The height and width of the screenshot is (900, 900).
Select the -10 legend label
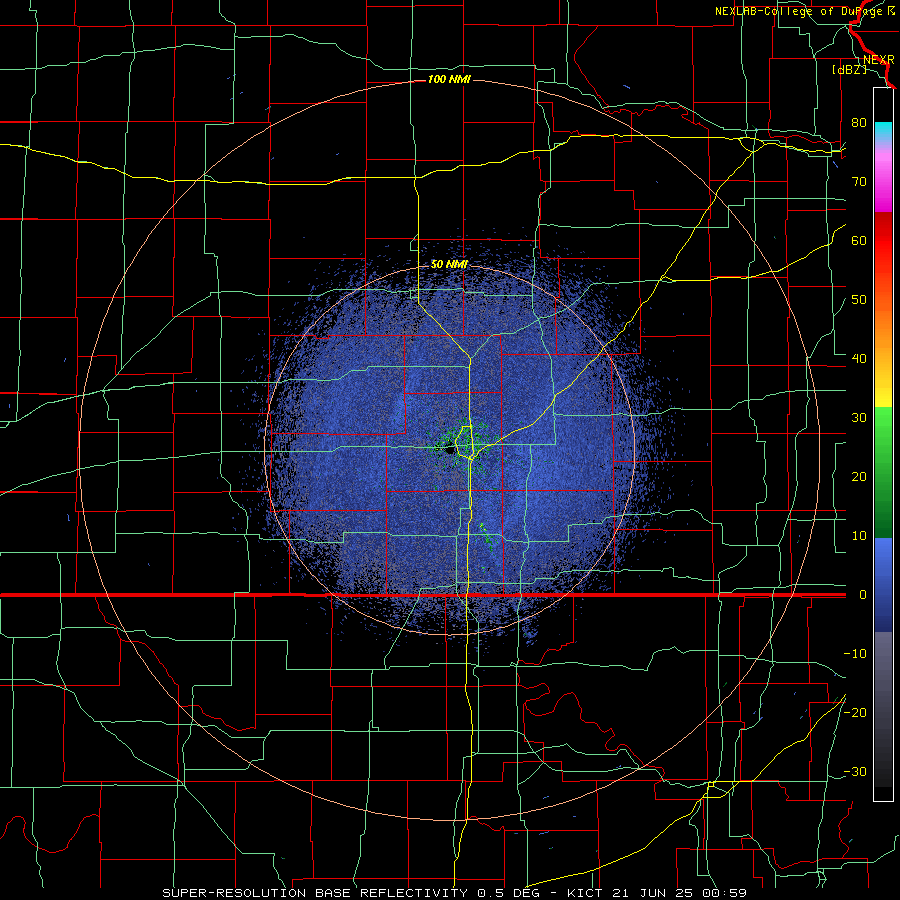(855, 654)
